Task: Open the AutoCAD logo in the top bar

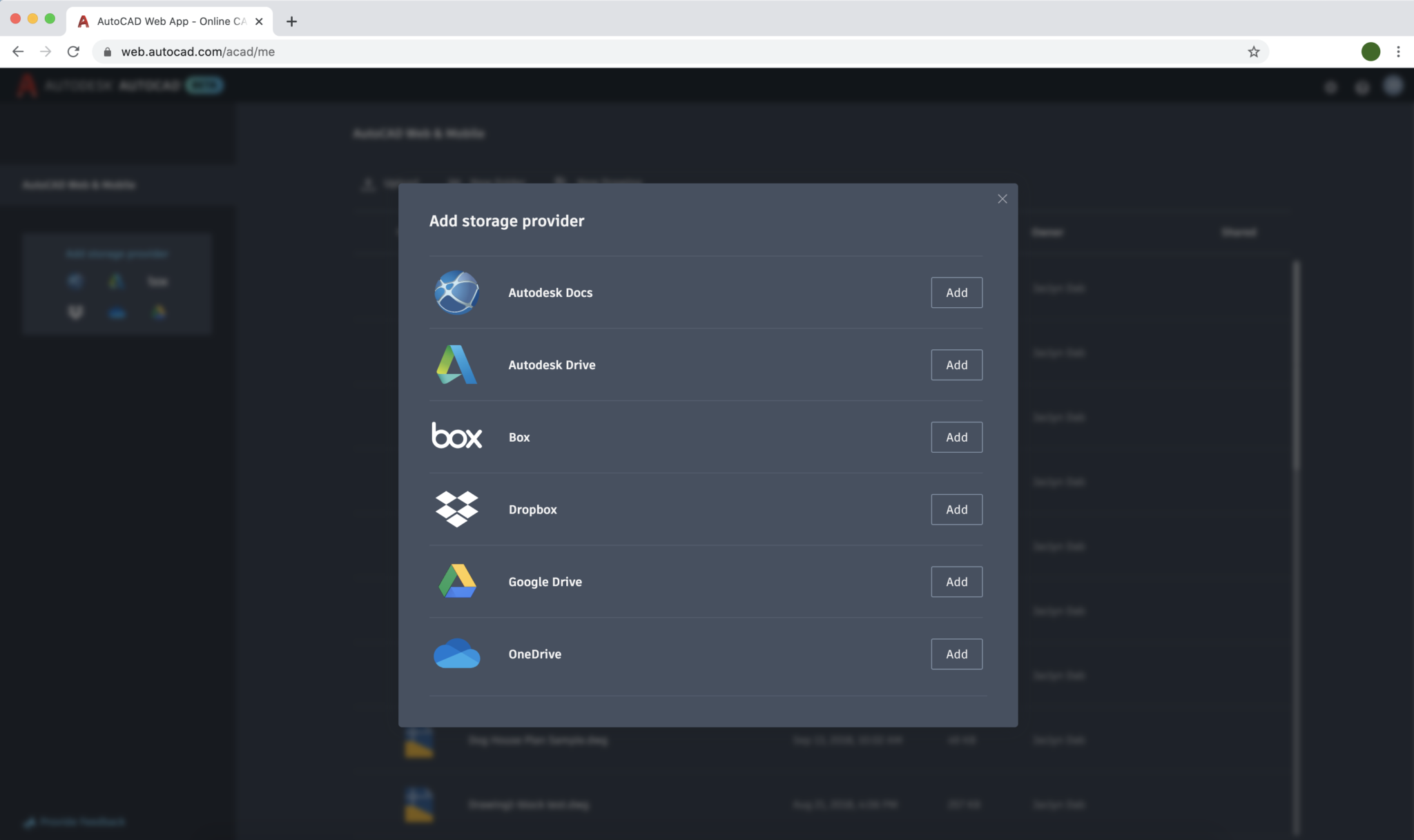Action: [x=27, y=85]
